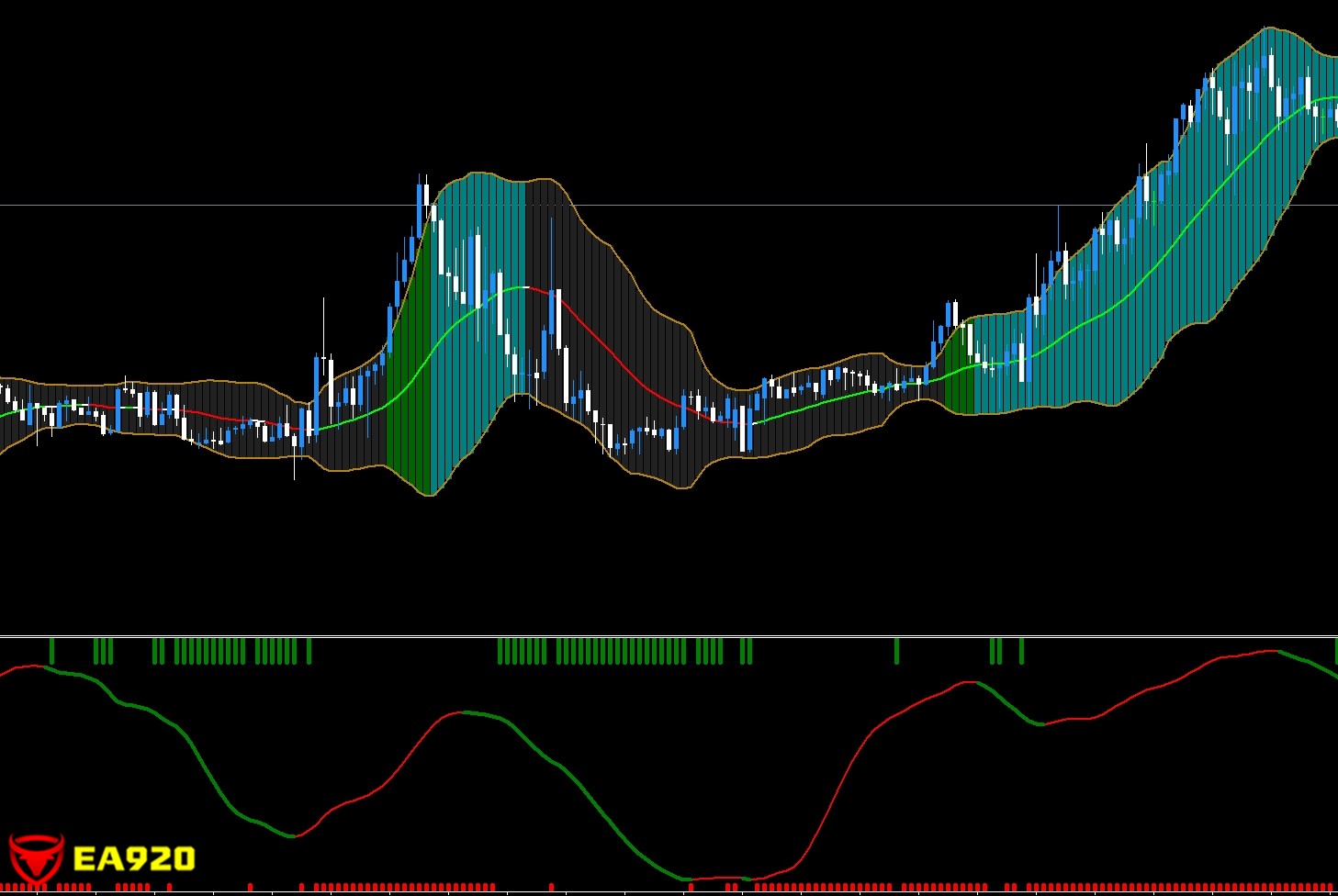This screenshot has width=1338, height=896.
Task: Click the red bull logo icon
Action: (x=36, y=858)
